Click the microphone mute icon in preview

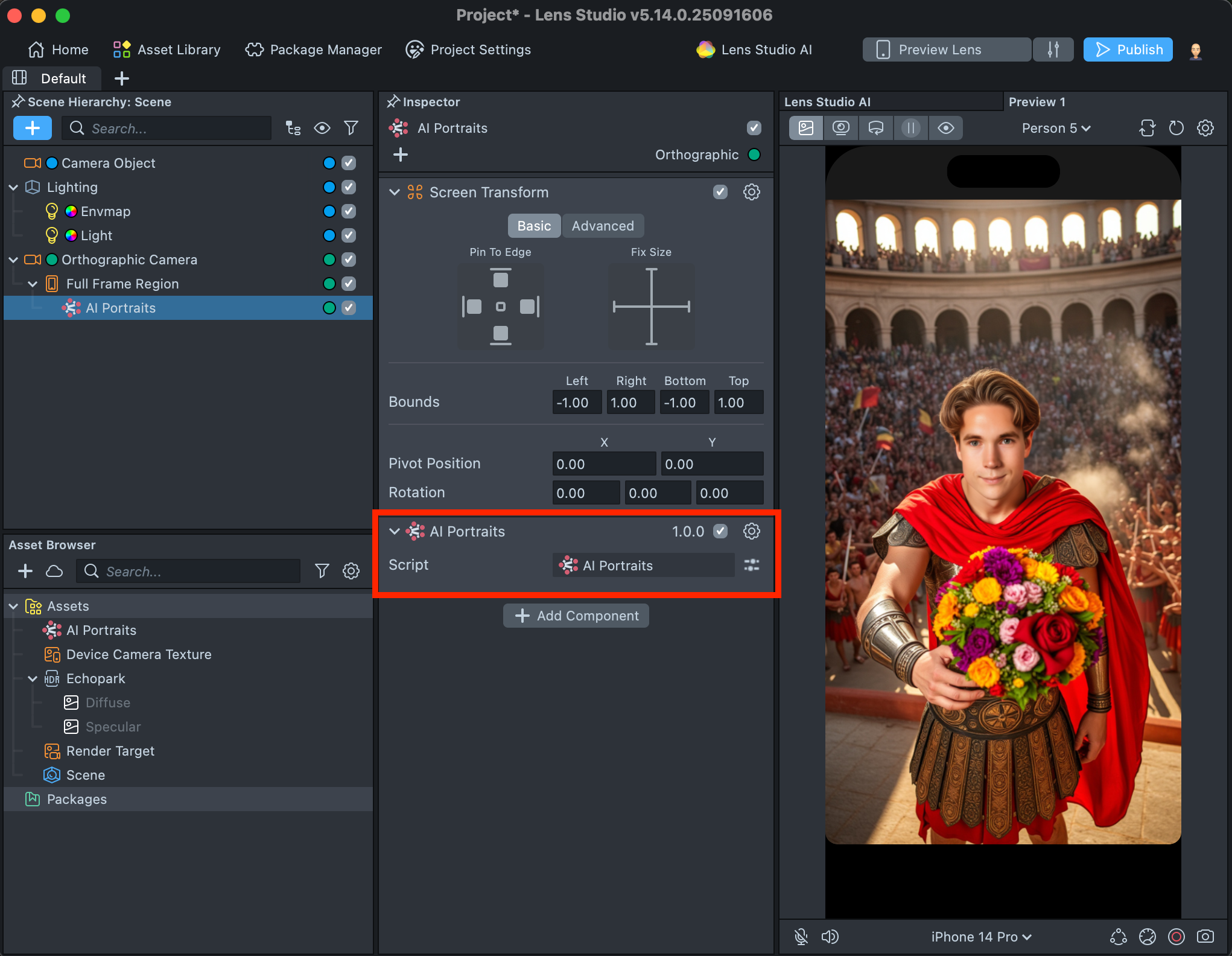(801, 937)
